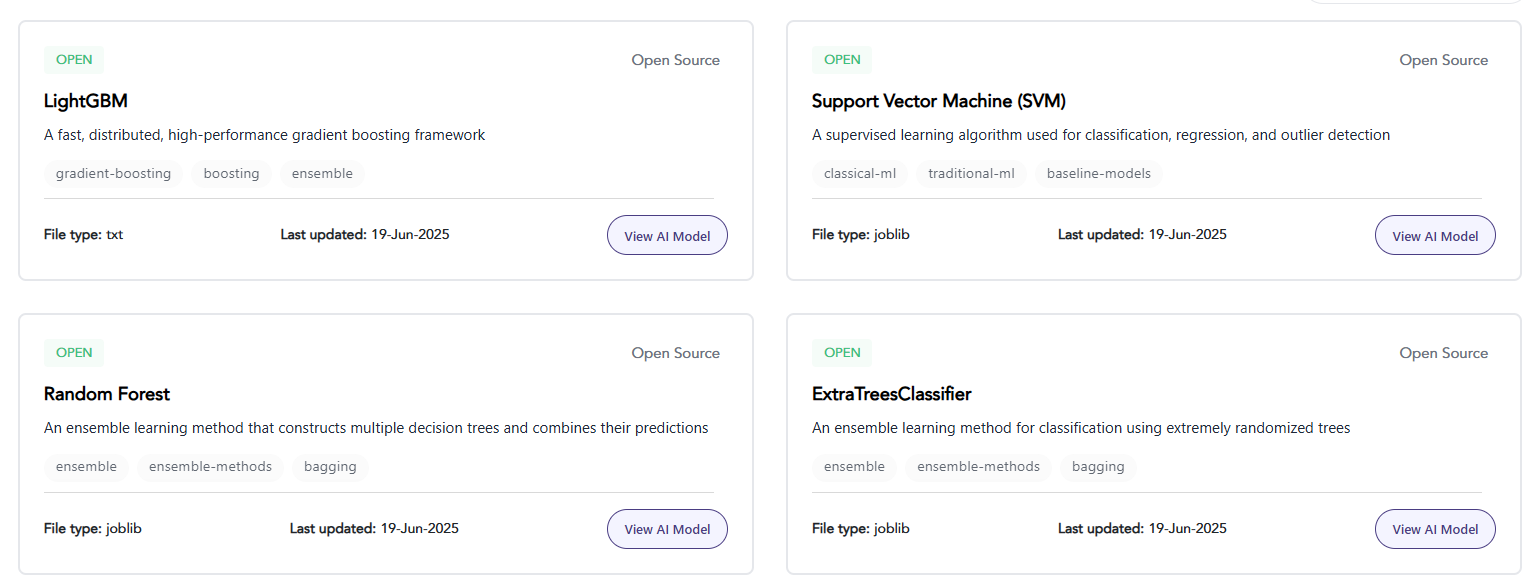
Task: Select the classical-ml tag
Action: tap(860, 174)
